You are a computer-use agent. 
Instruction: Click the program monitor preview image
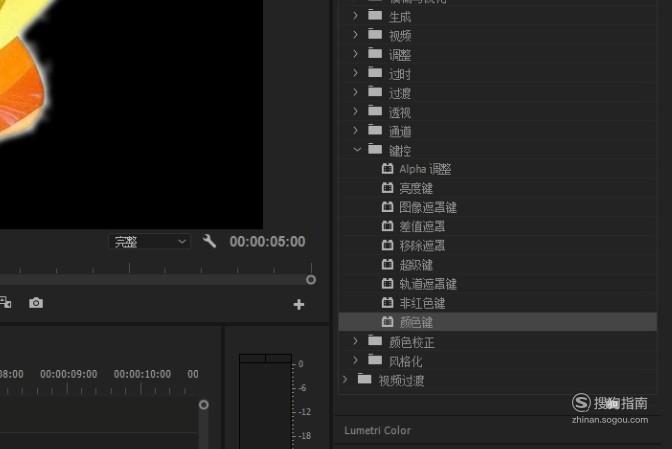[131, 114]
